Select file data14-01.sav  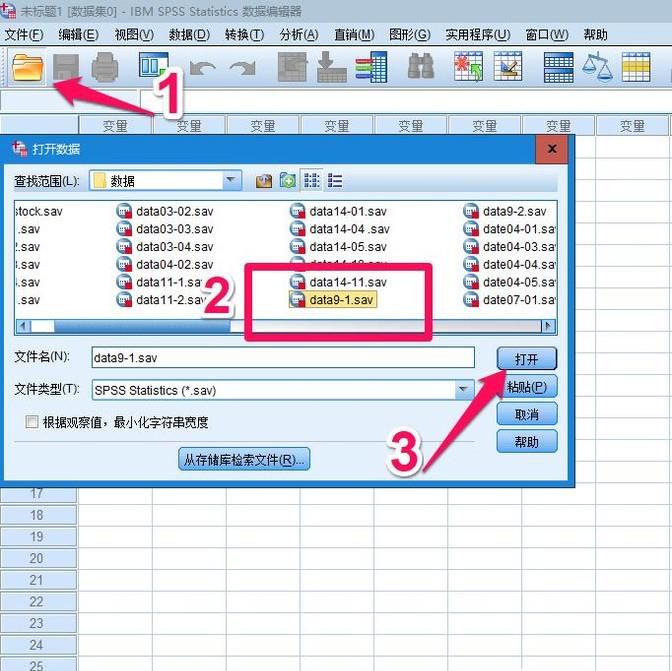coord(339,211)
